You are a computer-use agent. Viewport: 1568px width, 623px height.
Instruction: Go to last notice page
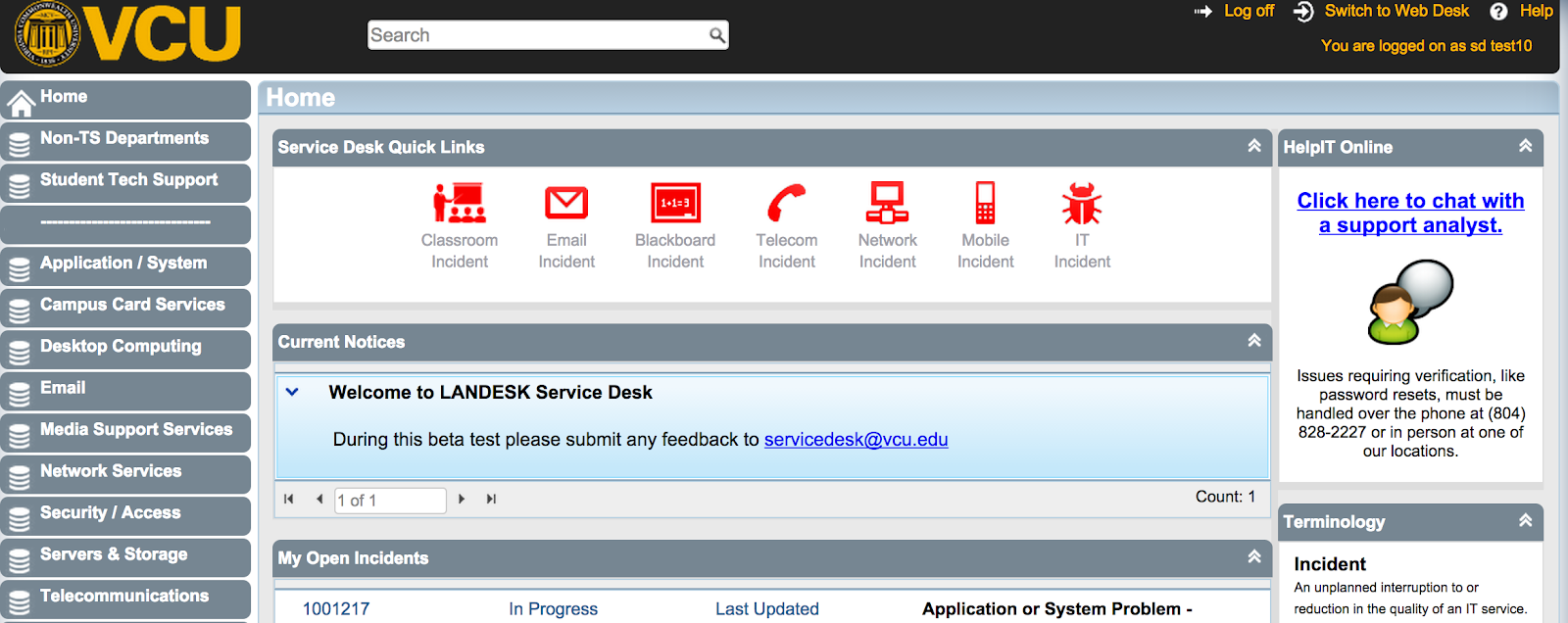491,499
